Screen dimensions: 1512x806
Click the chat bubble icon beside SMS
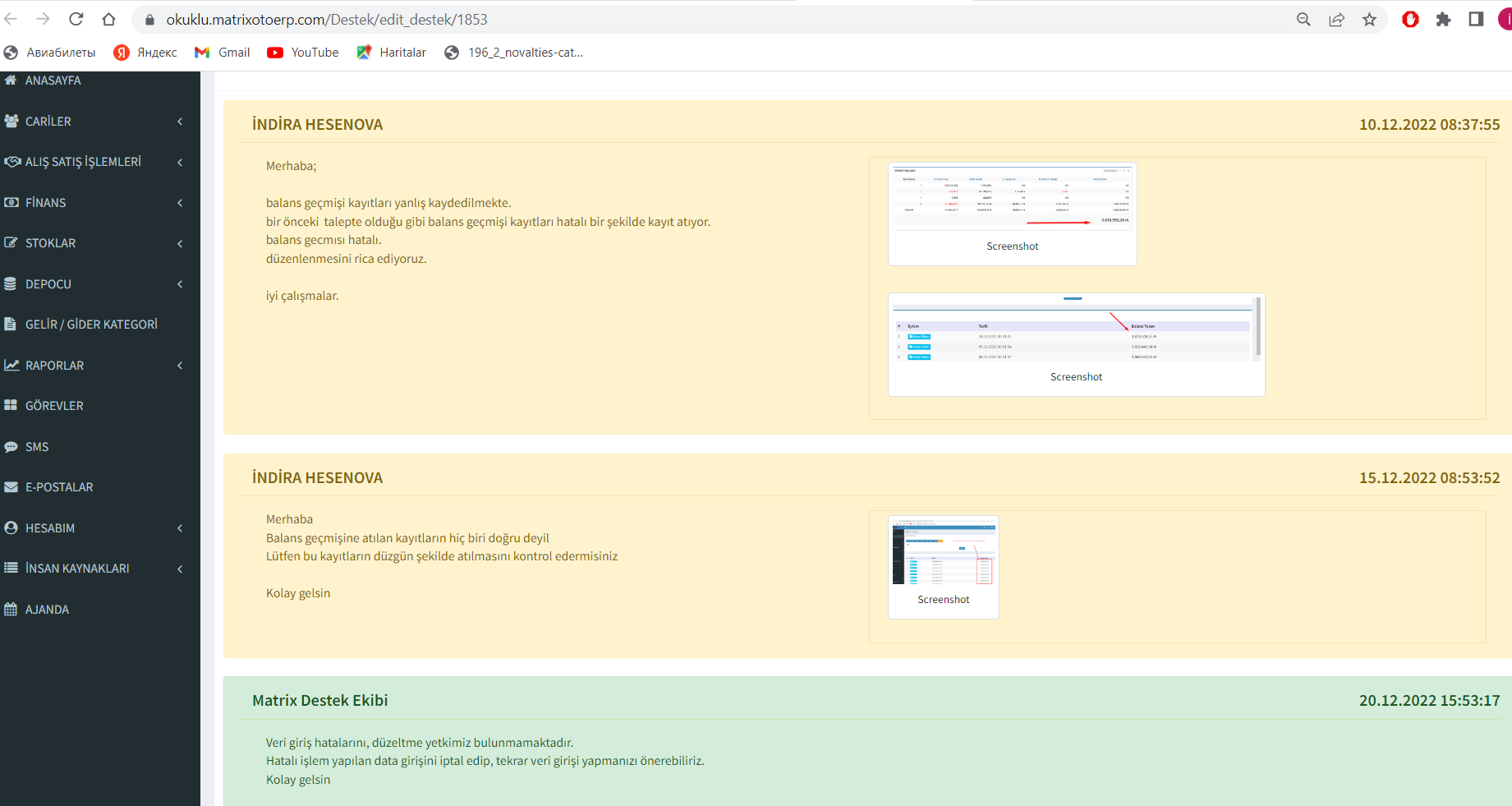click(x=11, y=447)
